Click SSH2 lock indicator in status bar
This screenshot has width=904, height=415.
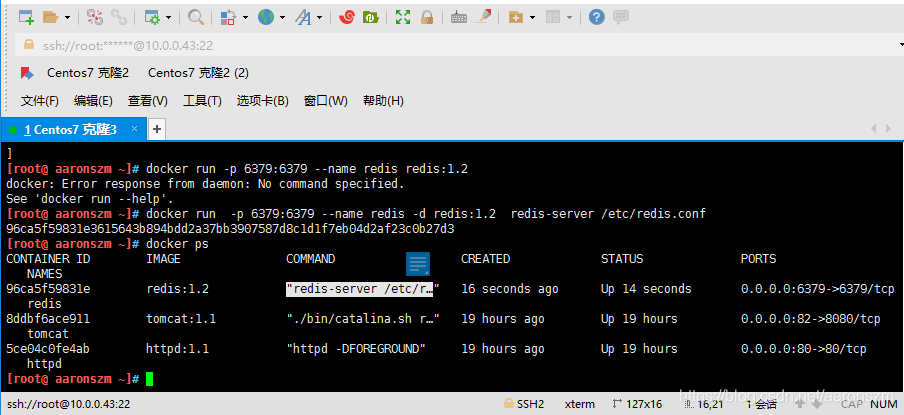pos(523,404)
